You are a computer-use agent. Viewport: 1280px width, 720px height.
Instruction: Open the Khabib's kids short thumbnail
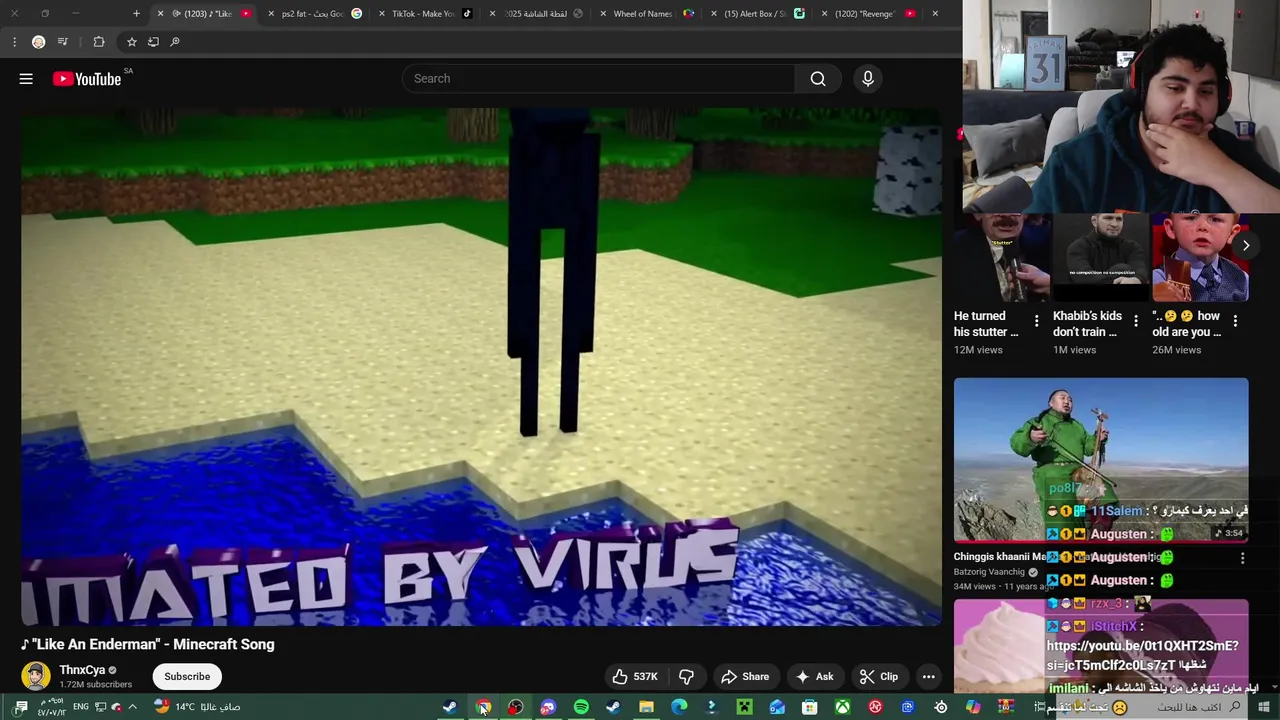click(x=1101, y=257)
